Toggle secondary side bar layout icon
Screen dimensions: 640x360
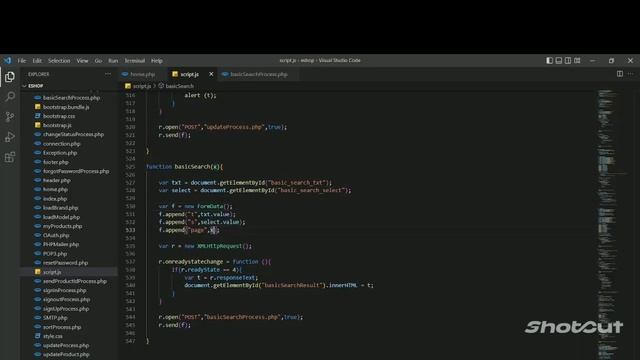[568, 60]
